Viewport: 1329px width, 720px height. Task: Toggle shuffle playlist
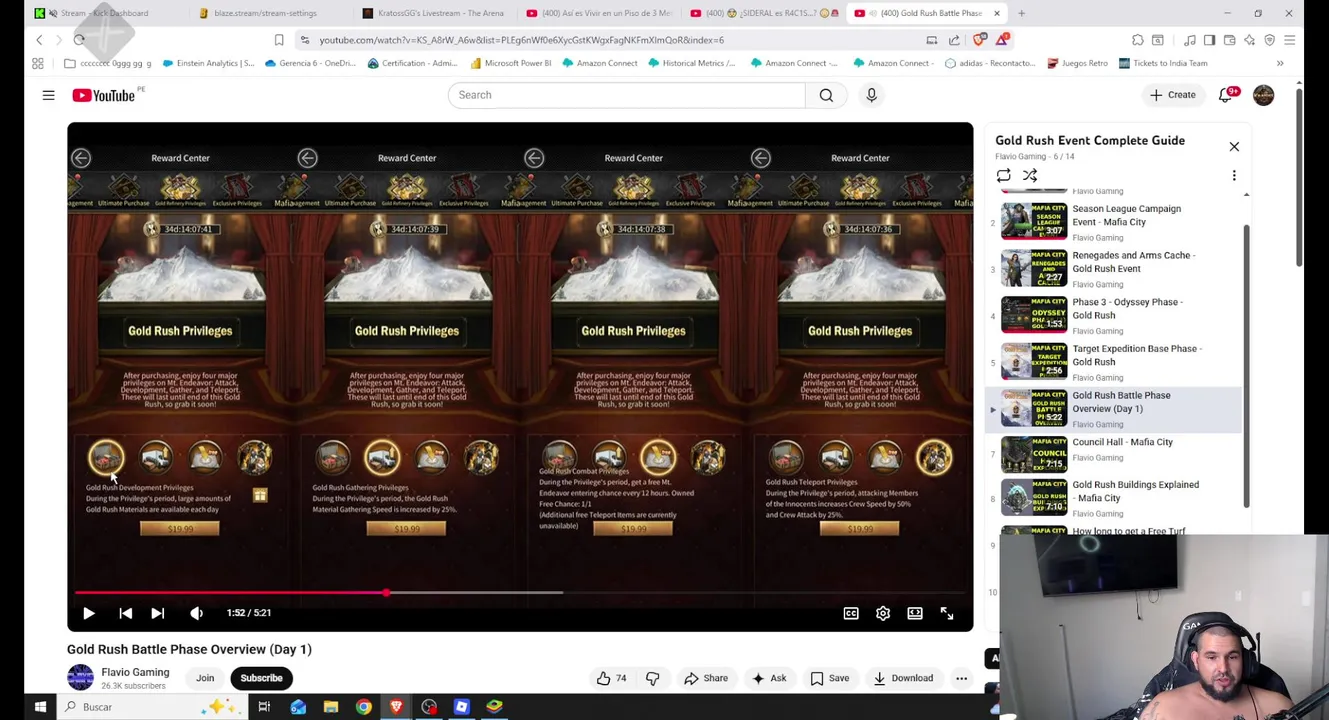pos(1030,176)
